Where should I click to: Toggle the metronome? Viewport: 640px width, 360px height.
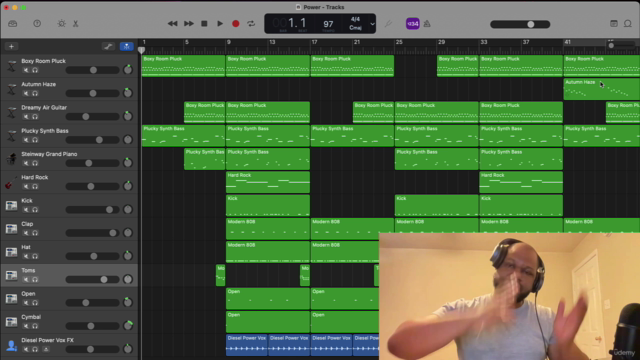[427, 24]
